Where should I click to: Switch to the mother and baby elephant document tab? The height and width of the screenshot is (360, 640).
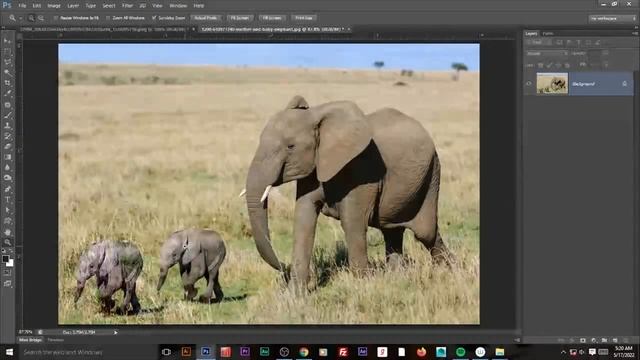(275, 29)
